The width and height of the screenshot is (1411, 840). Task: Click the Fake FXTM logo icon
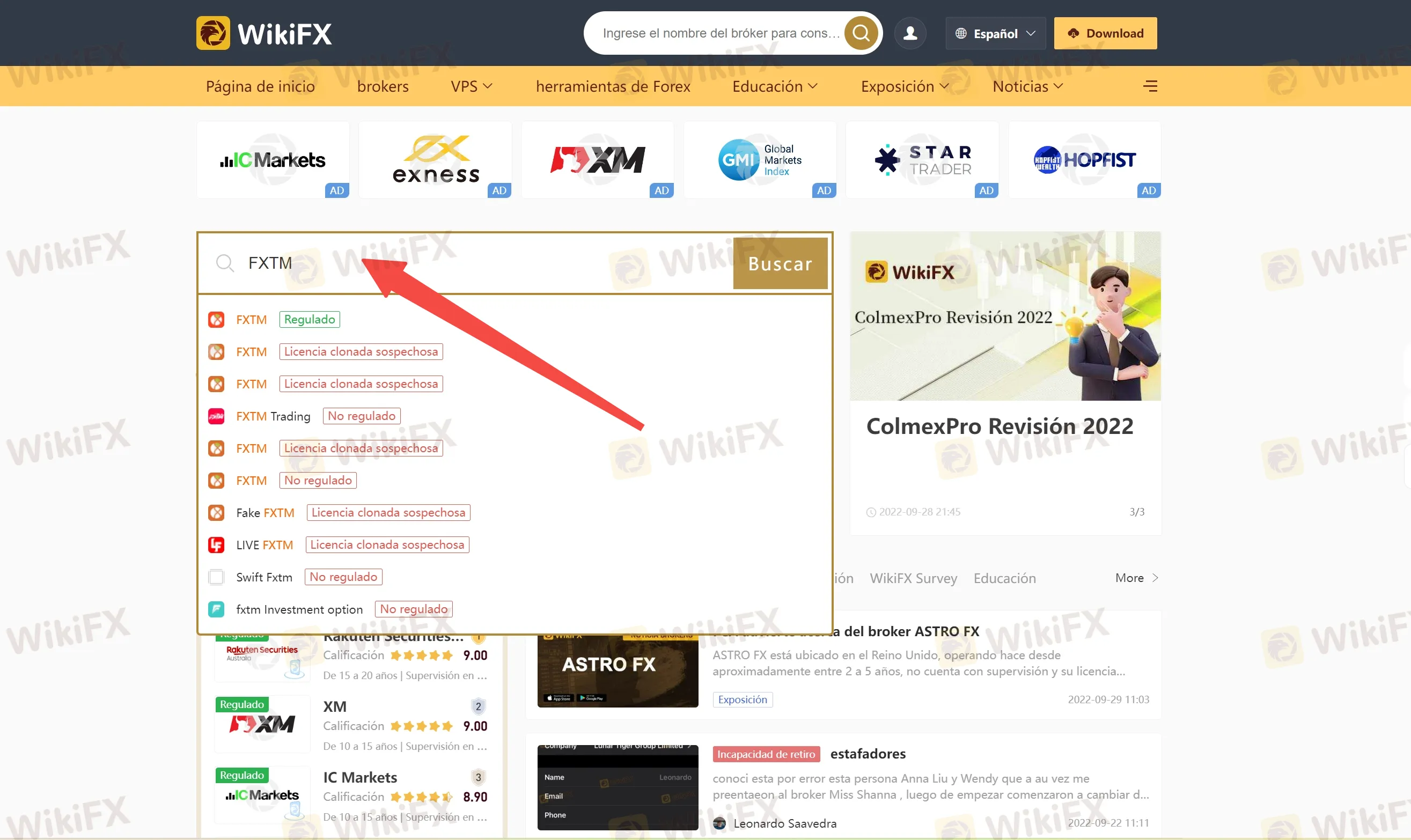[216, 513]
